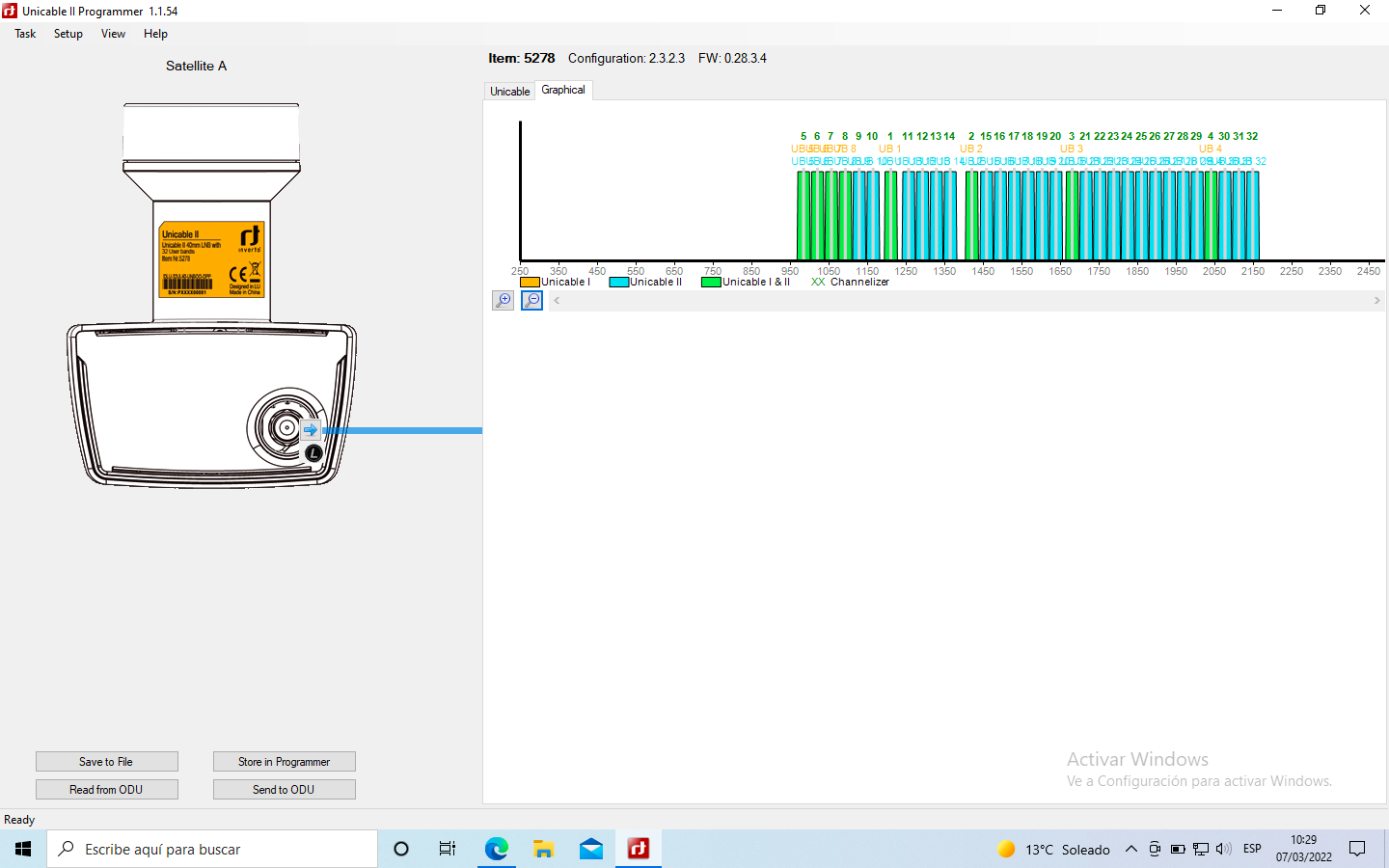Open File Explorer from the taskbar
The height and width of the screenshot is (868, 1389).
point(544,849)
